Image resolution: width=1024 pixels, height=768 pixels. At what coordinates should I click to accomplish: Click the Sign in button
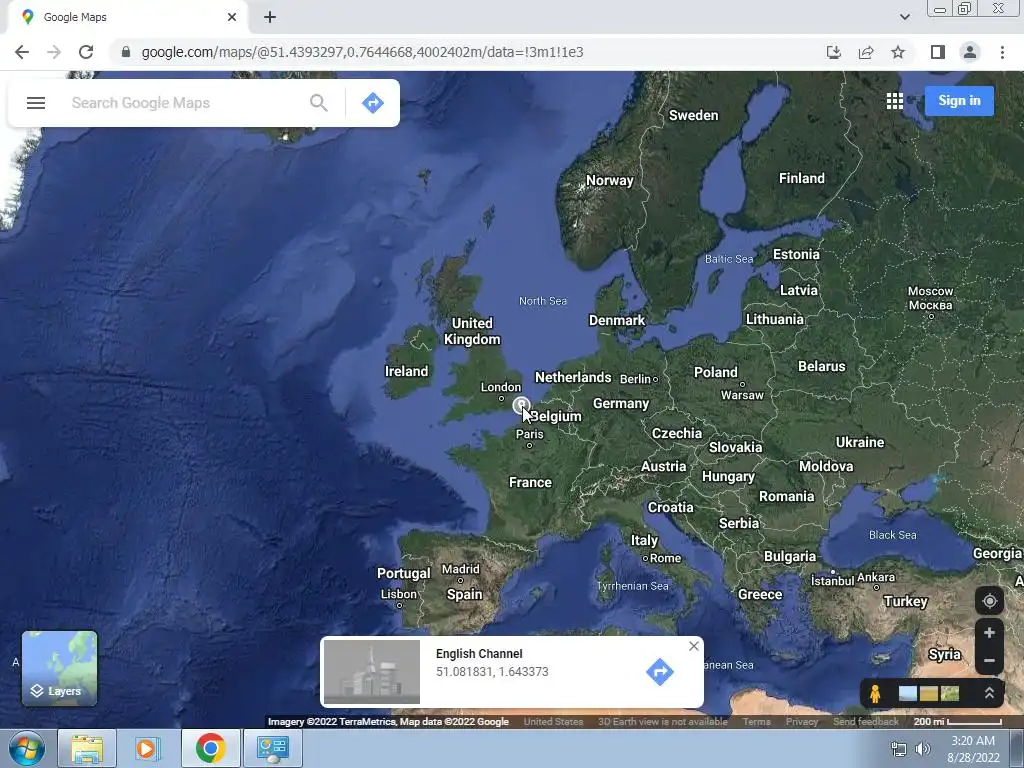(x=959, y=101)
